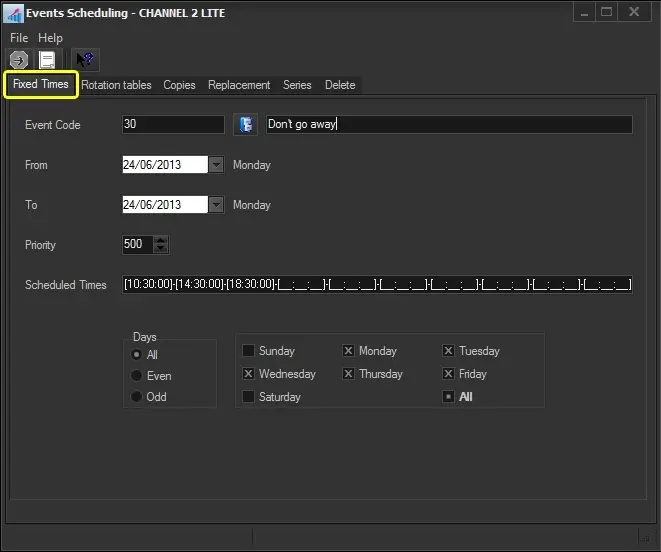Click the Priority spinner arrows
This screenshot has width=661, height=552.
coord(162,245)
